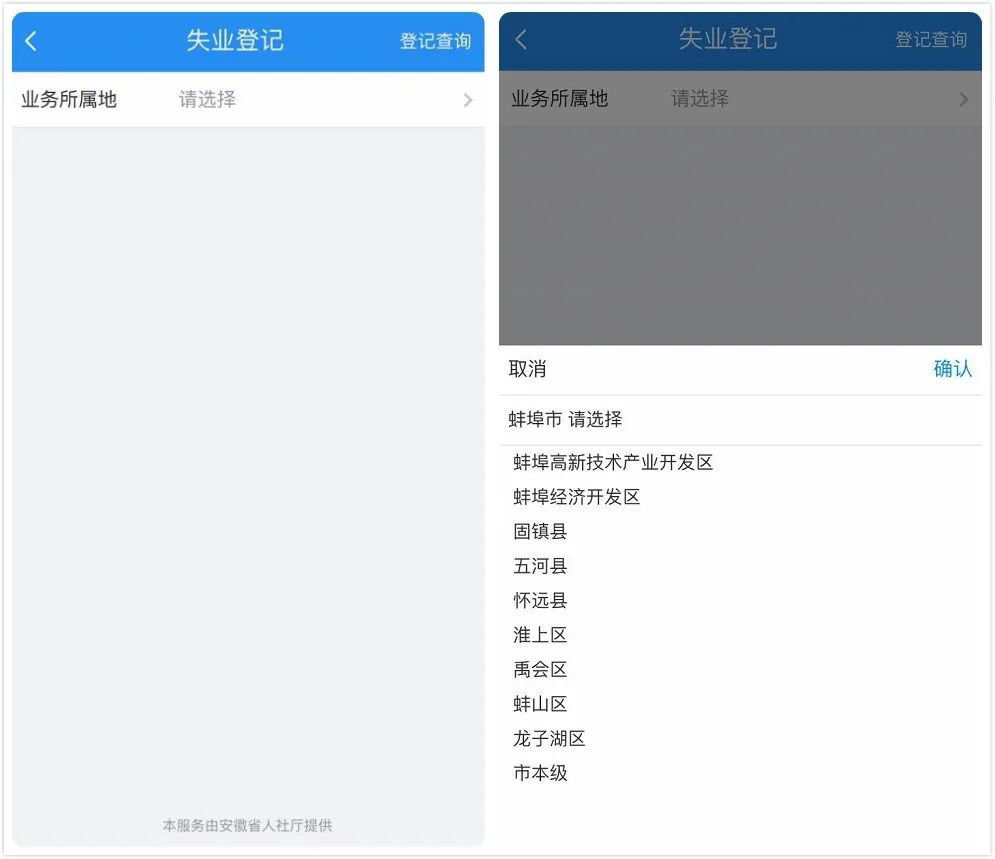
Task: Open 登记查询 in the left screen header
Action: click(x=435, y=41)
